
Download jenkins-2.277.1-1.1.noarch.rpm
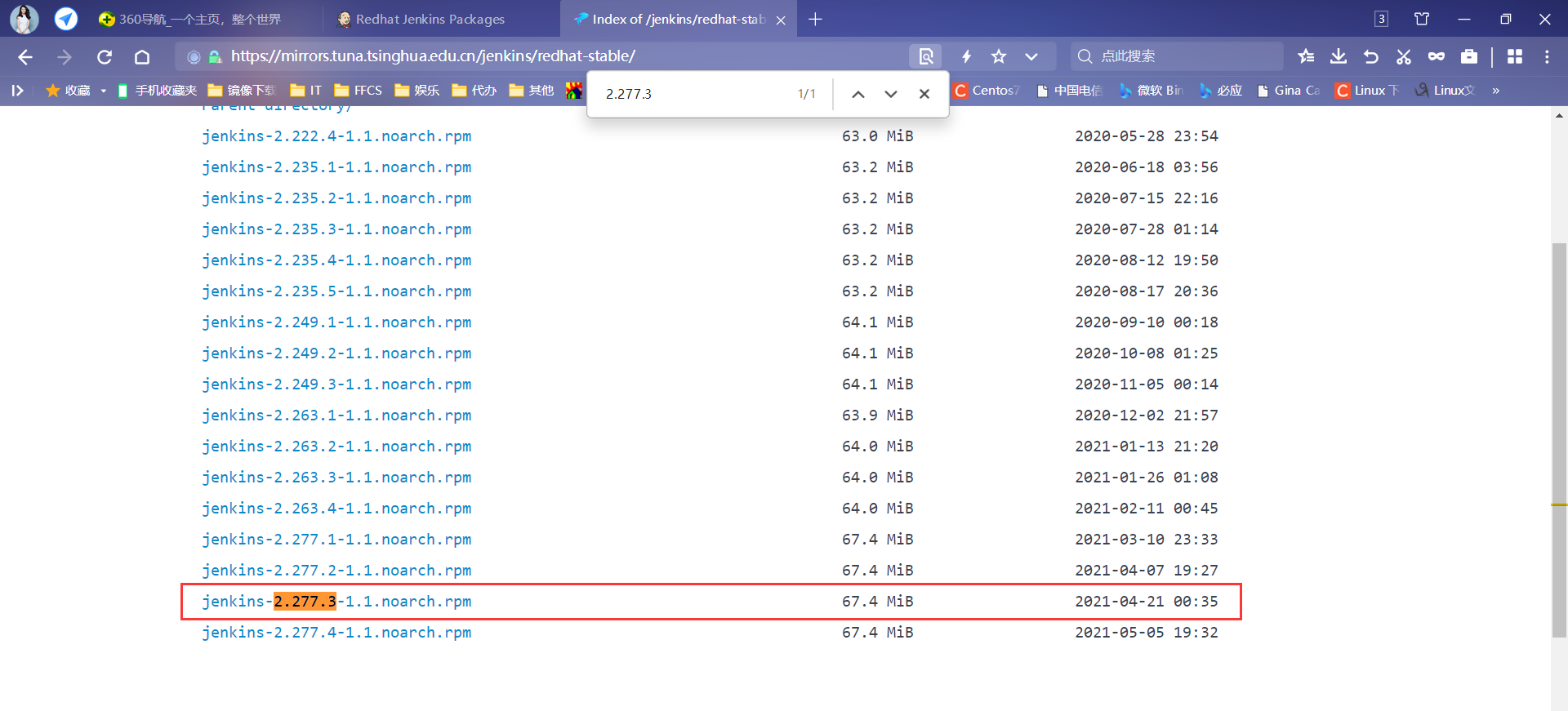click(336, 540)
